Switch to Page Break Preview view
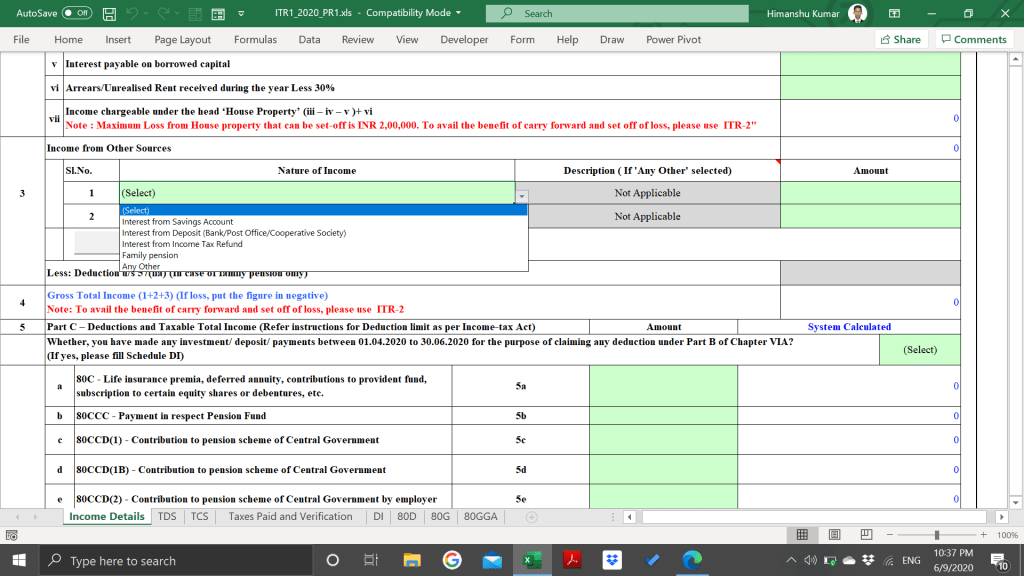Viewport: 1024px width, 576px height. [866, 535]
